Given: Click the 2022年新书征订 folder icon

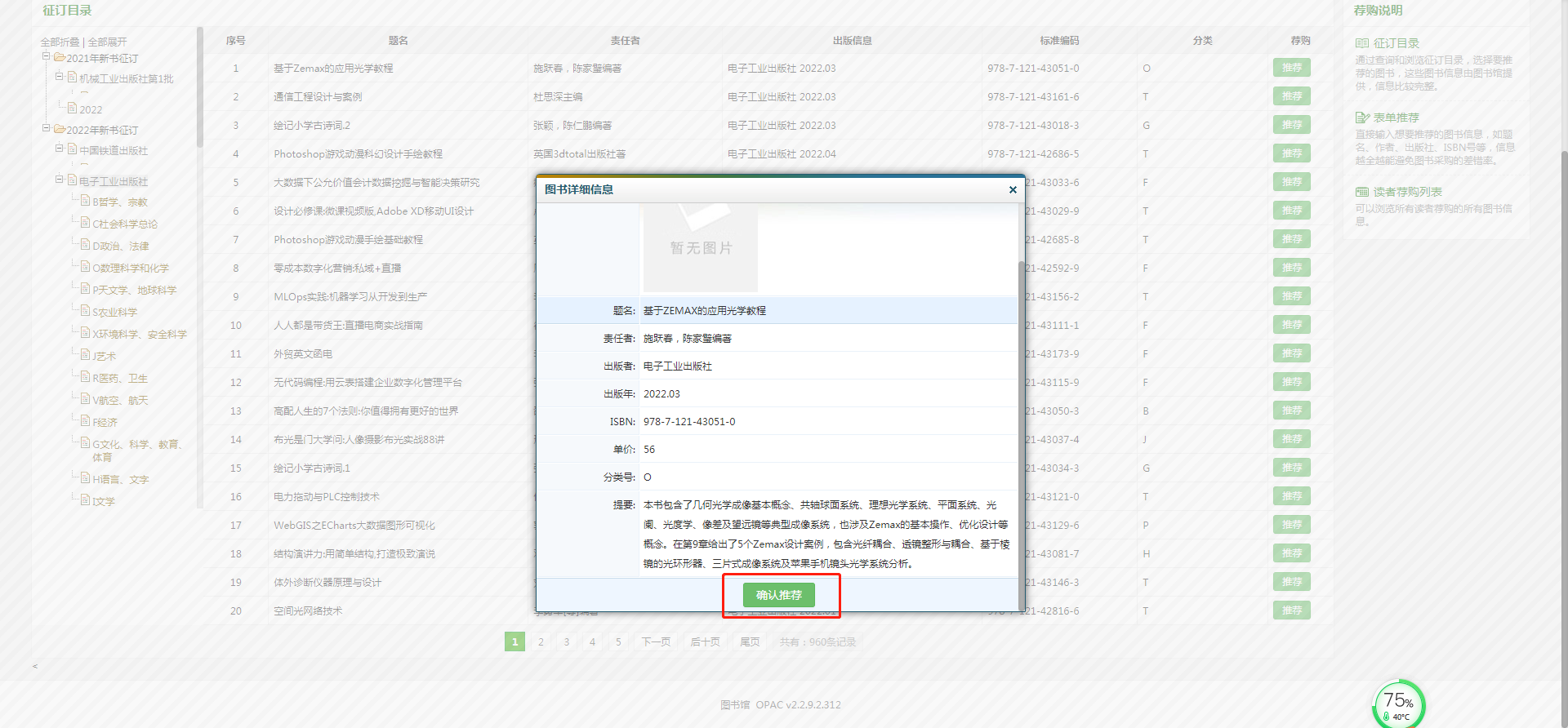Looking at the screenshot, I should [60, 129].
